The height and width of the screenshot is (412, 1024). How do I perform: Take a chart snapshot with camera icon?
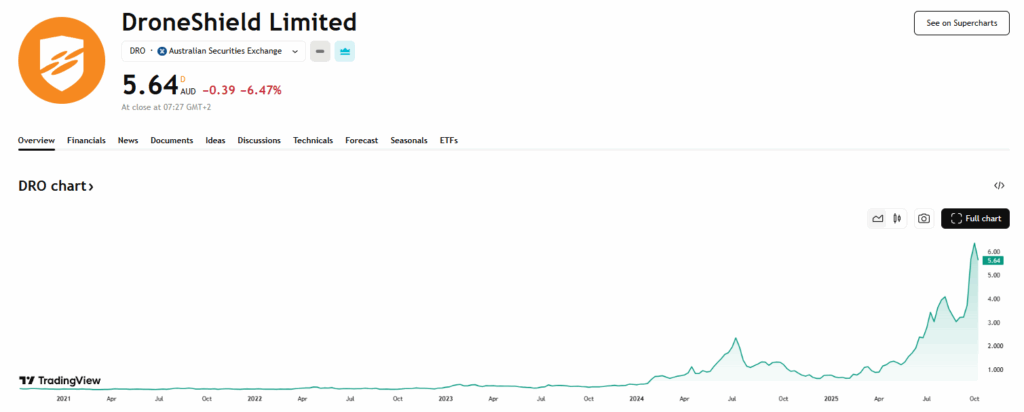tap(924, 218)
